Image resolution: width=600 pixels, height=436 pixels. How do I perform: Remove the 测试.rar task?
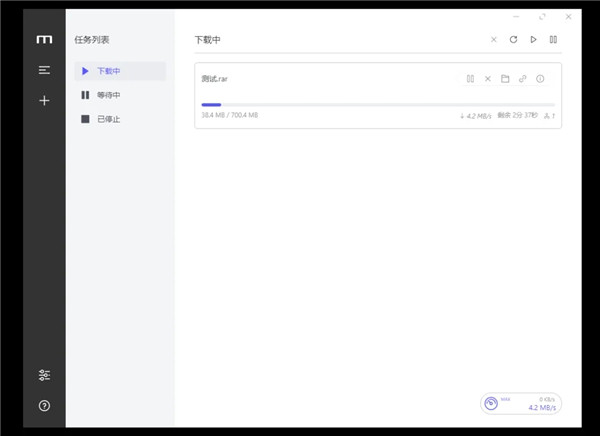pos(488,79)
